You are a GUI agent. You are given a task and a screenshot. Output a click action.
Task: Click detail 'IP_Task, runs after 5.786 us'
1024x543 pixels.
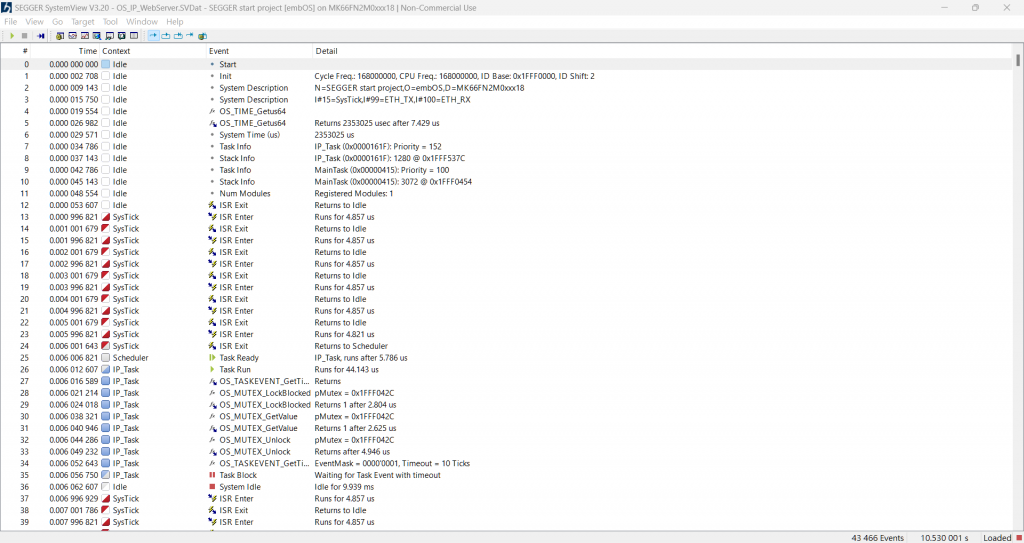[361, 358]
